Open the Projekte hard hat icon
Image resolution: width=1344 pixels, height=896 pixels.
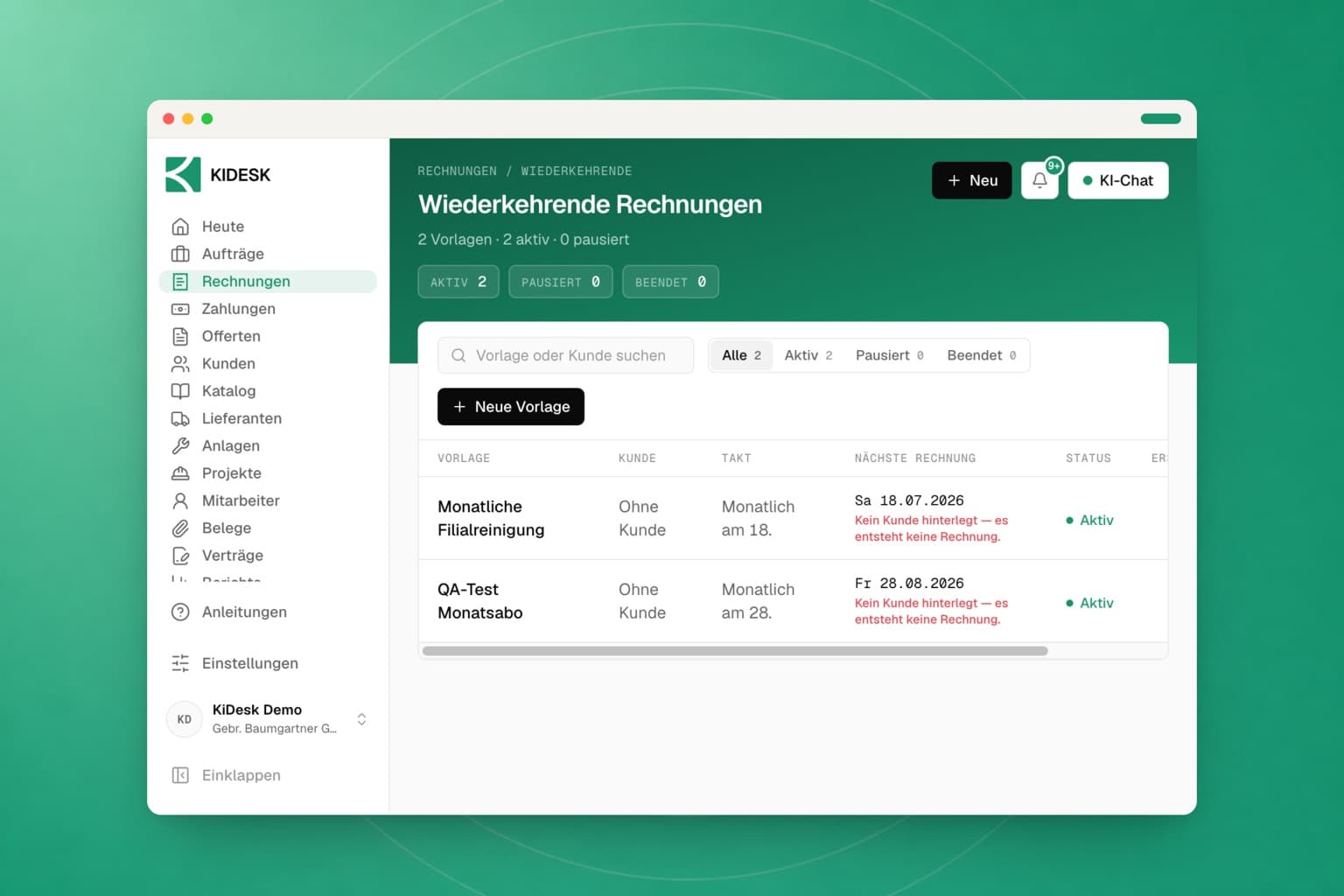[180, 473]
